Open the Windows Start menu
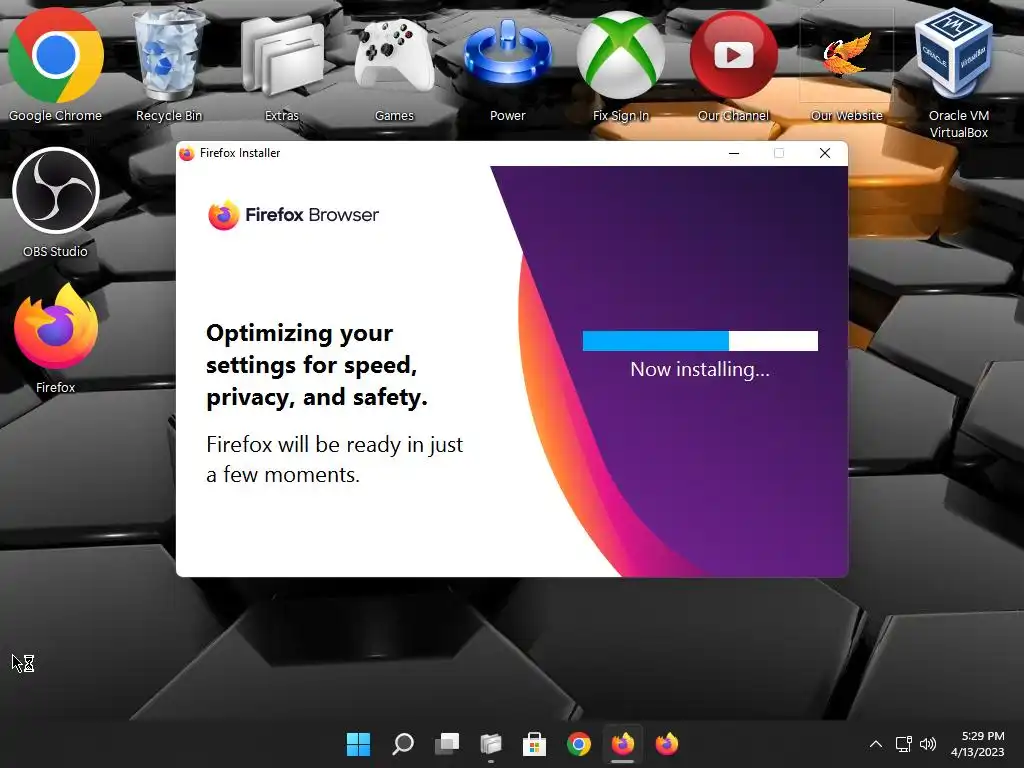 pos(358,744)
